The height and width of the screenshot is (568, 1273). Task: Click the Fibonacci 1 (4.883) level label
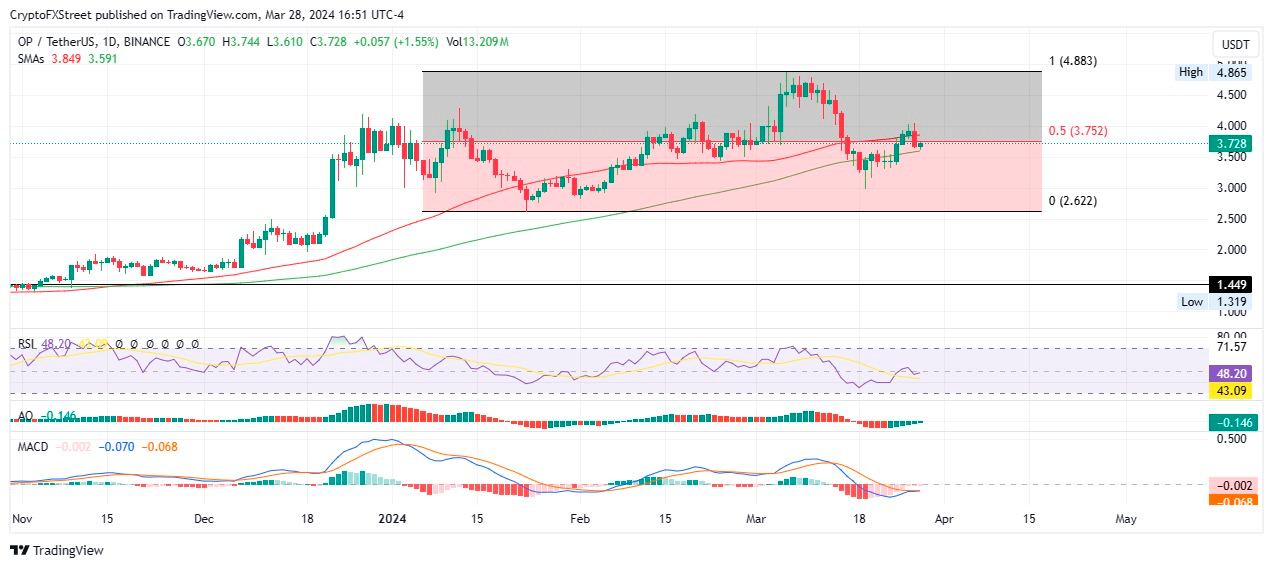[1072, 61]
